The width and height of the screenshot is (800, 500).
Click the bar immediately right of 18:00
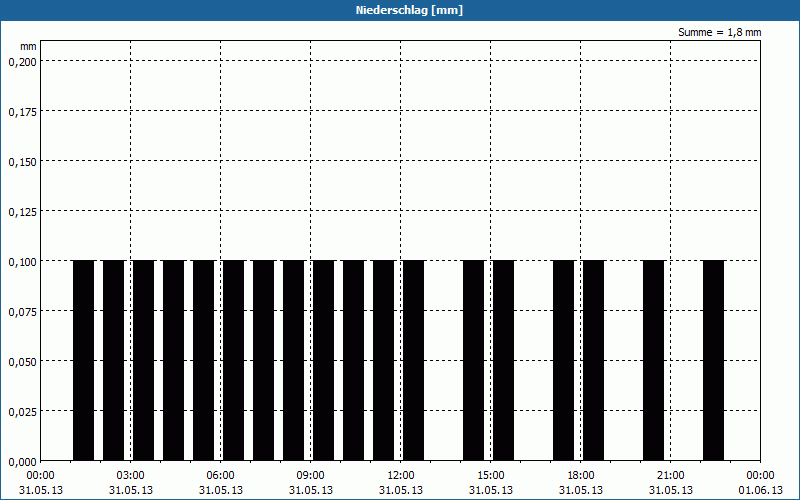[593, 360]
